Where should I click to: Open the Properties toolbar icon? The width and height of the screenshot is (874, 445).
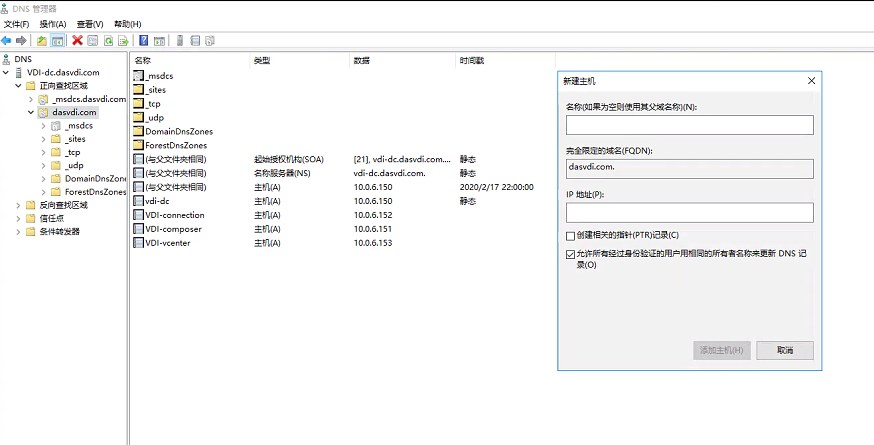[x=93, y=41]
